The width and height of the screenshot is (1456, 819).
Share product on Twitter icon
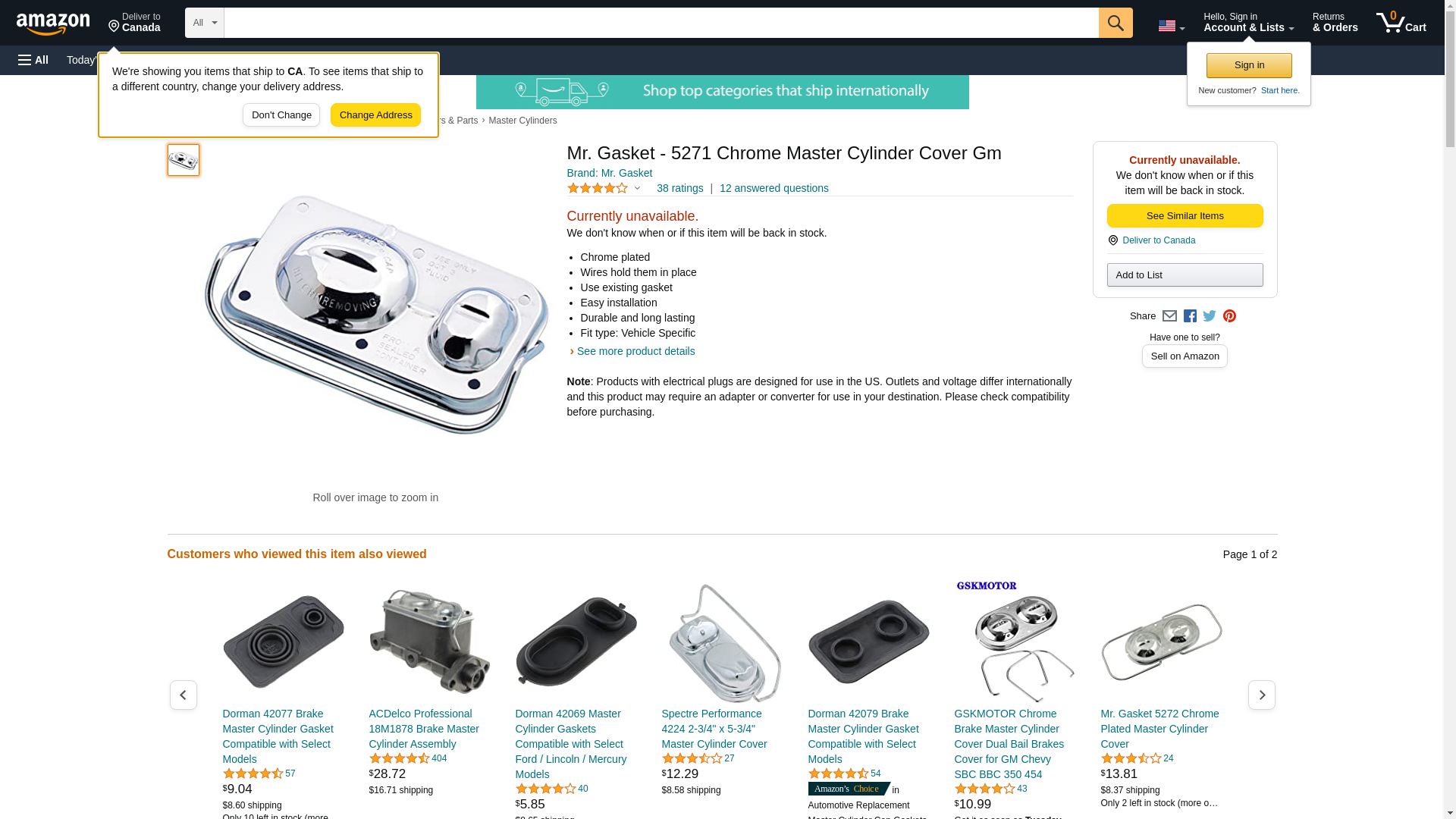[1210, 316]
